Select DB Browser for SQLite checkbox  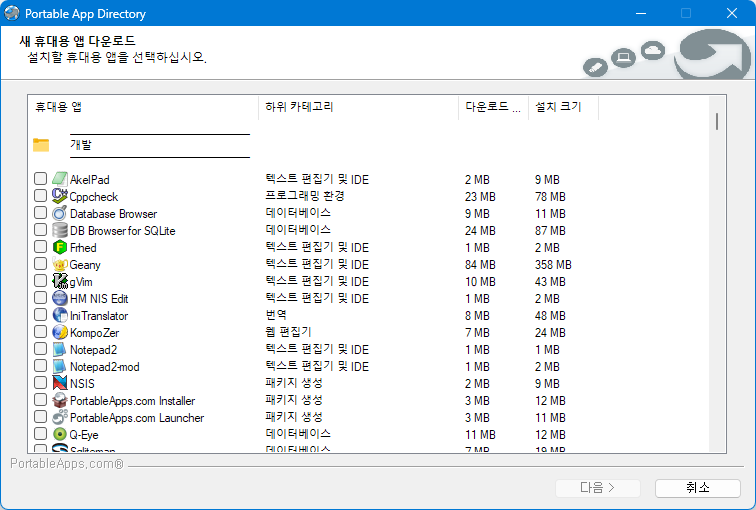[40, 230]
